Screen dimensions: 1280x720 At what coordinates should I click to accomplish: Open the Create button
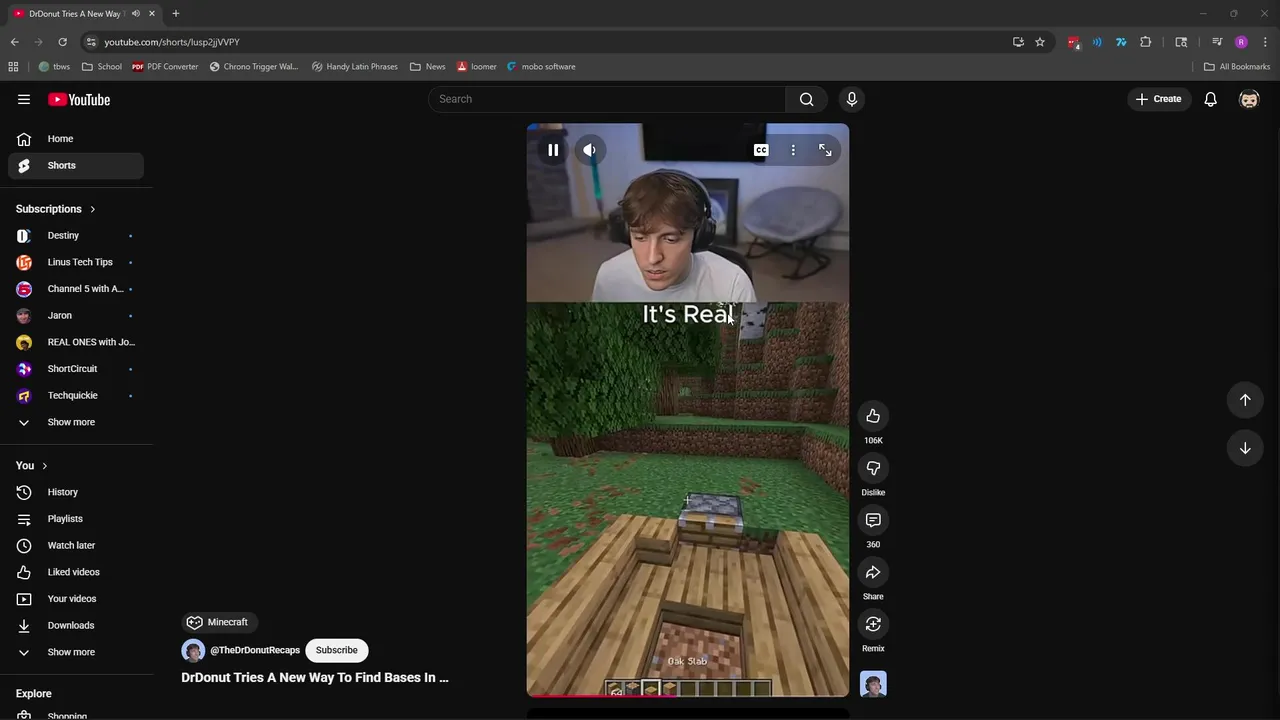click(1158, 99)
